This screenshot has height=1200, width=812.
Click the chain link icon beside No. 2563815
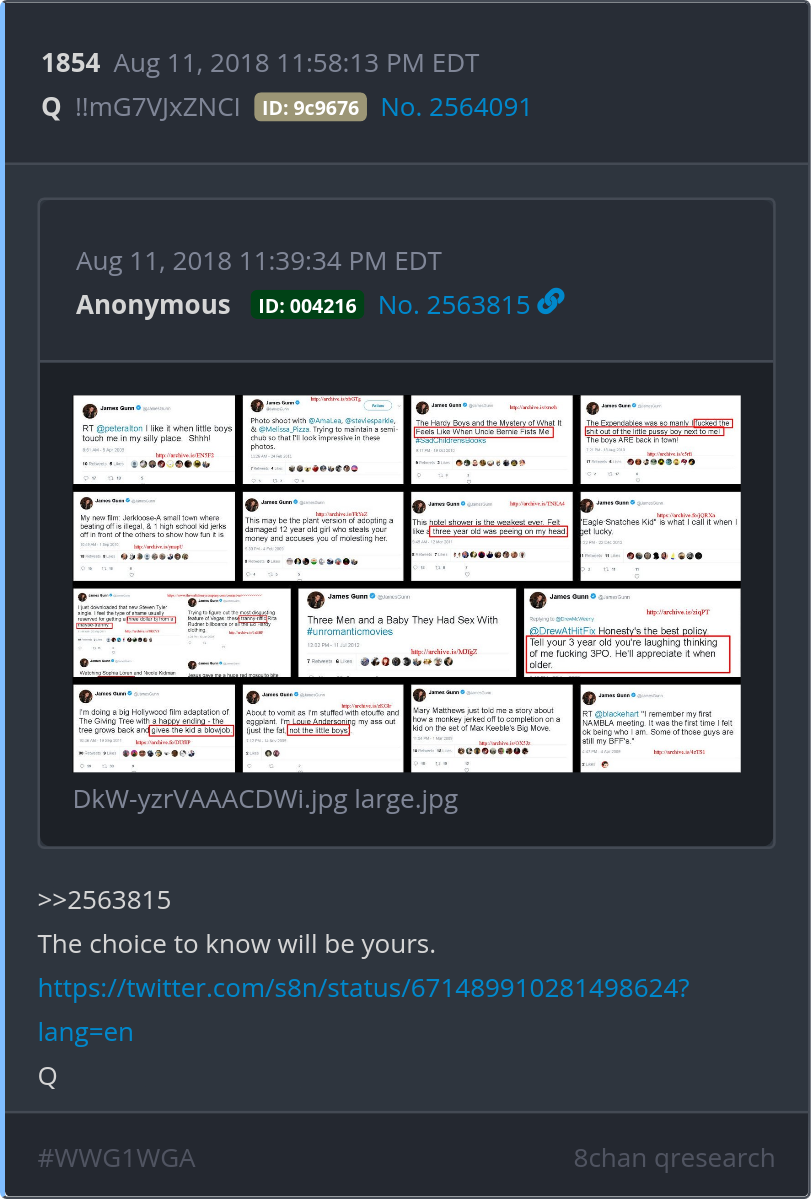coord(551,303)
